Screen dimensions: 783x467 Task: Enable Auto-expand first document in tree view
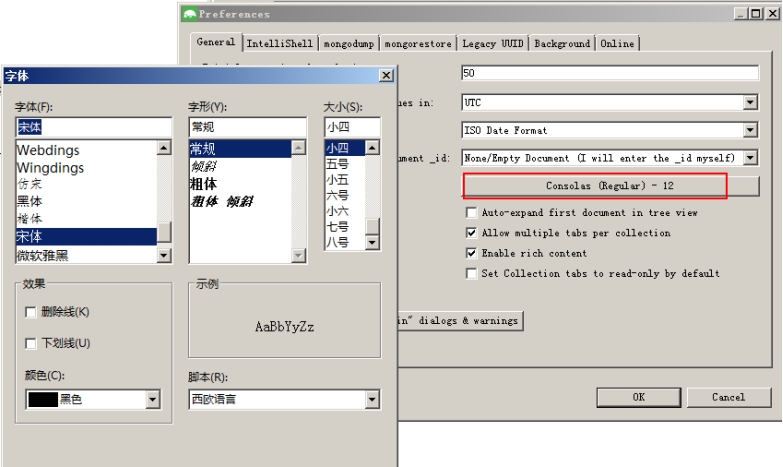pyautogui.click(x=471, y=212)
